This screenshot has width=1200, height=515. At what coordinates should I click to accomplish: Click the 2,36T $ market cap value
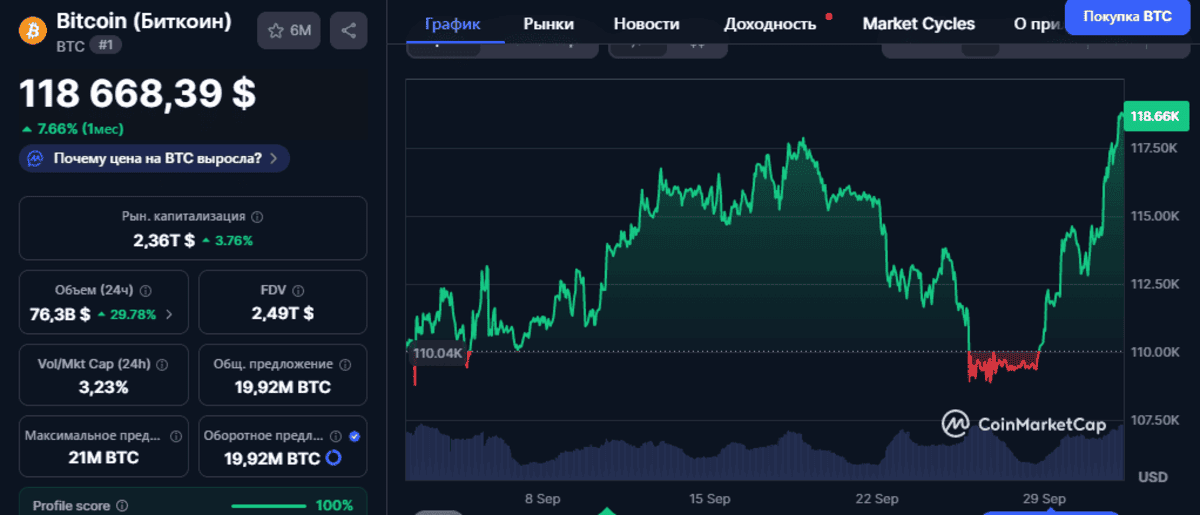[164, 240]
